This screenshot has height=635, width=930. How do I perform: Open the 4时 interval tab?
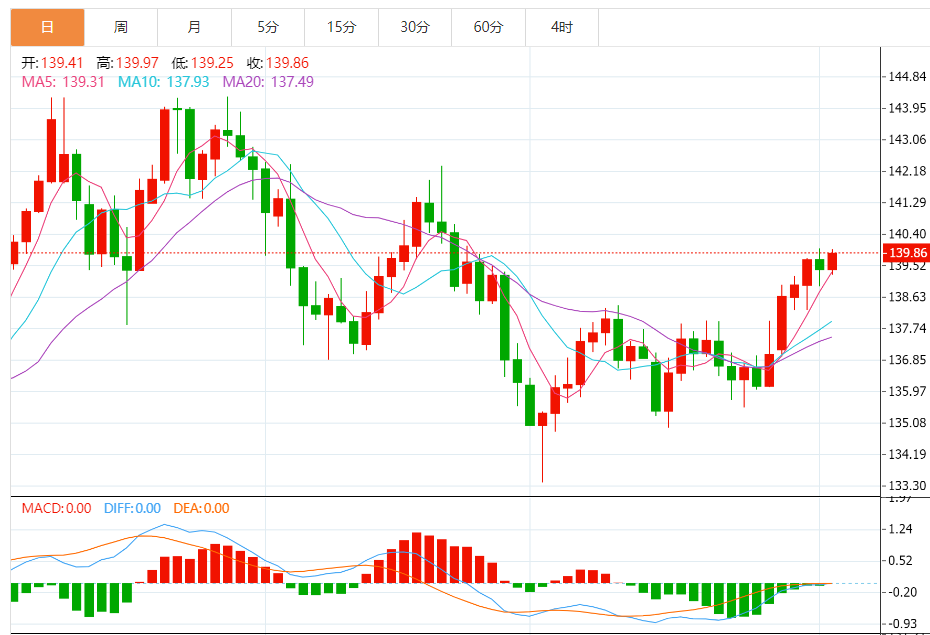click(562, 27)
